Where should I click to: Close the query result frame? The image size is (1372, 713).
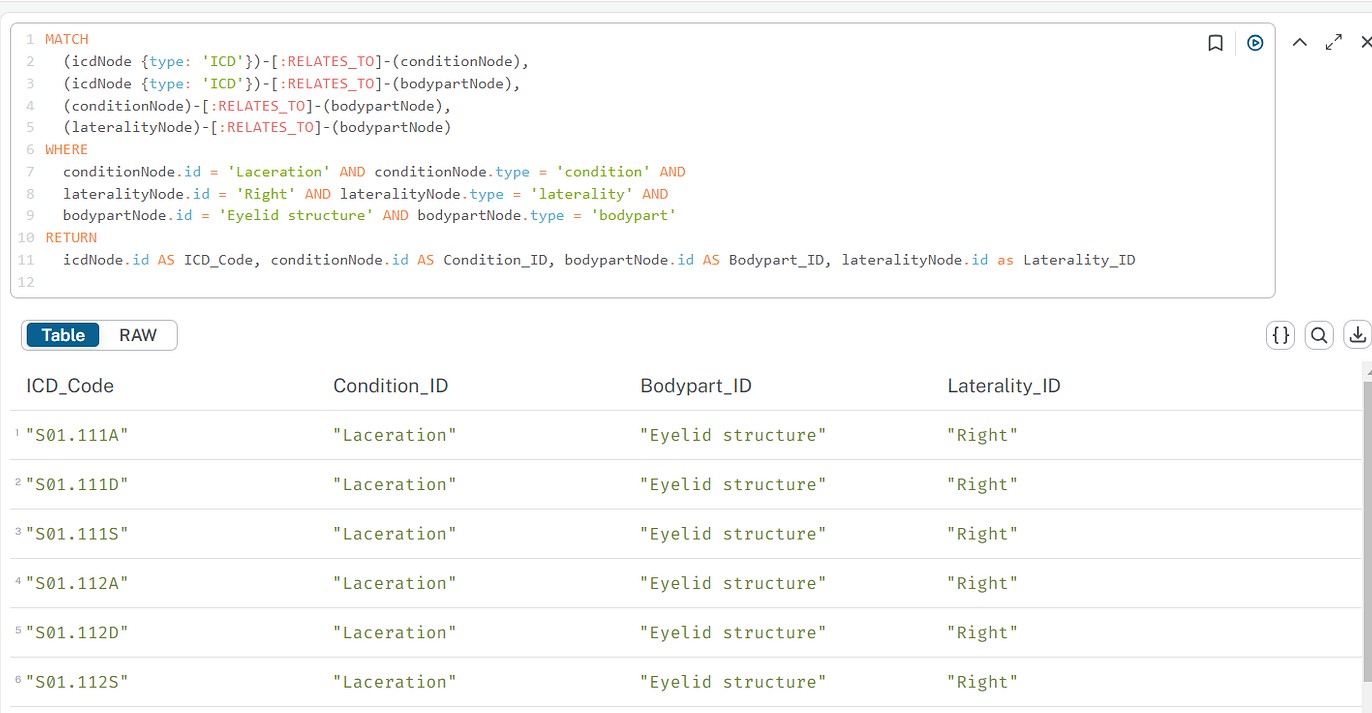[x=1365, y=42]
